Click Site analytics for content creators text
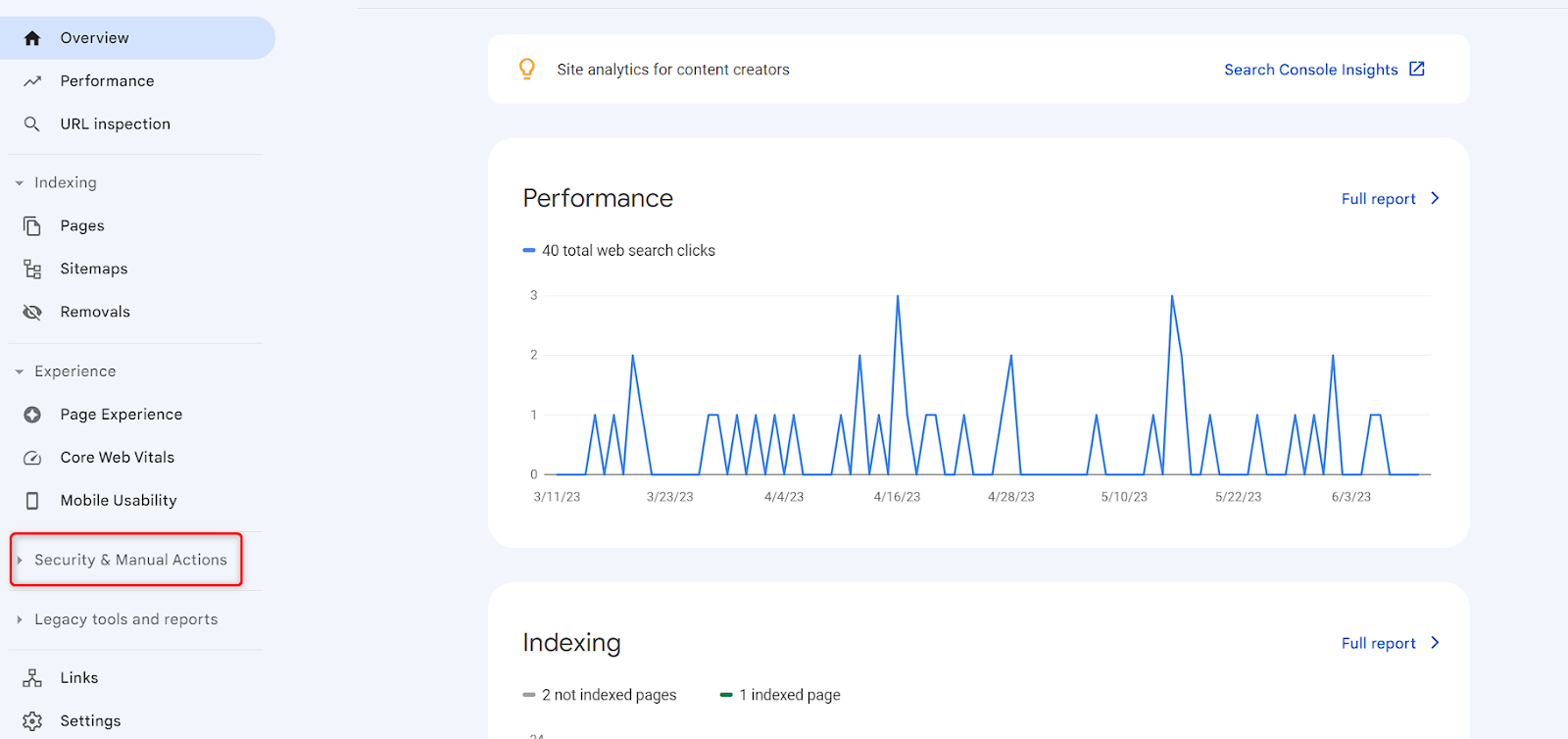 [x=673, y=70]
